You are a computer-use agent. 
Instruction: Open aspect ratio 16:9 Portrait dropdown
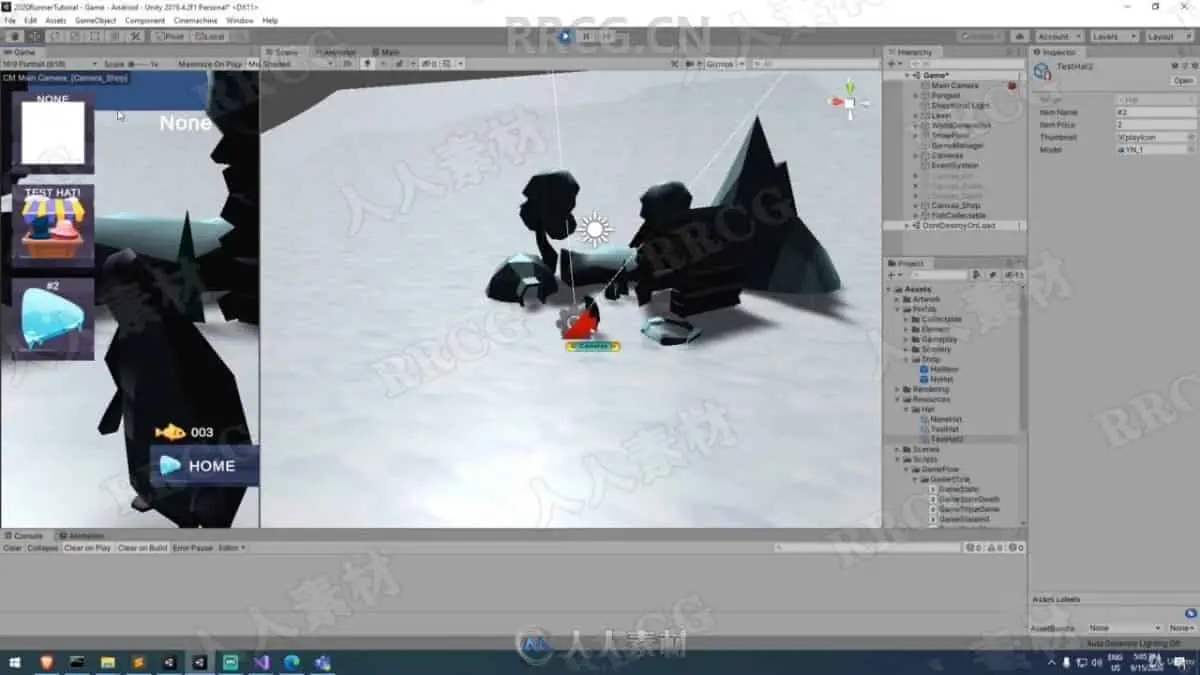pyautogui.click(x=50, y=64)
